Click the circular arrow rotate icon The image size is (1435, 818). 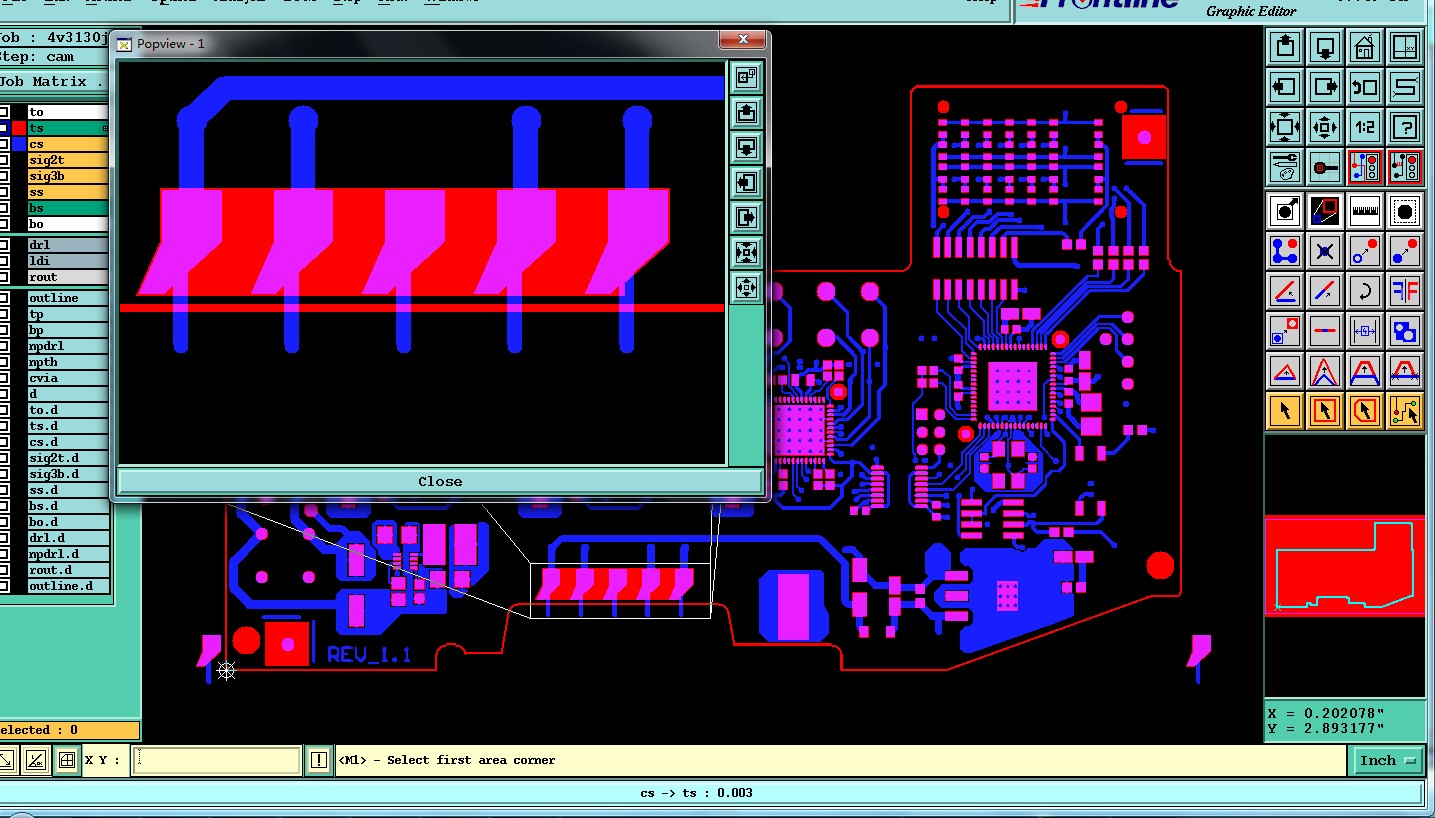1365,291
